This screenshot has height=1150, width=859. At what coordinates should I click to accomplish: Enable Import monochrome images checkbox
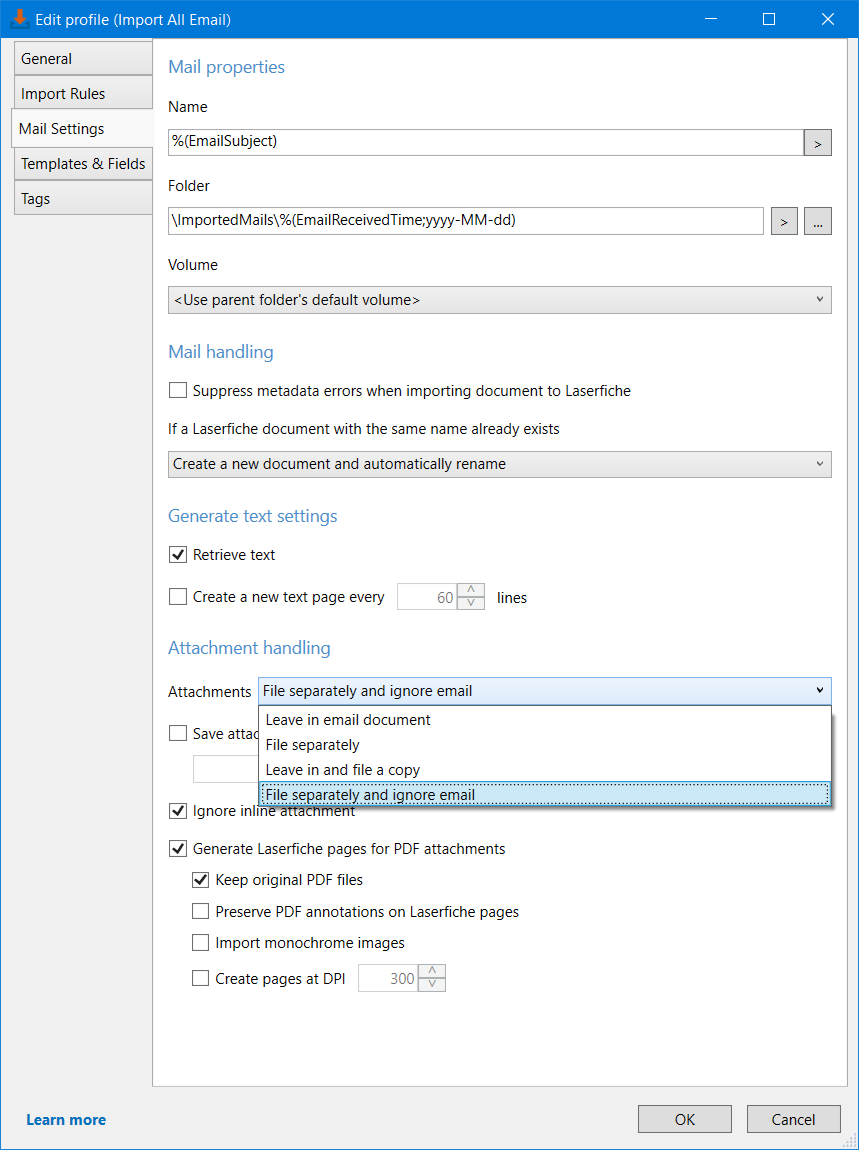[200, 942]
